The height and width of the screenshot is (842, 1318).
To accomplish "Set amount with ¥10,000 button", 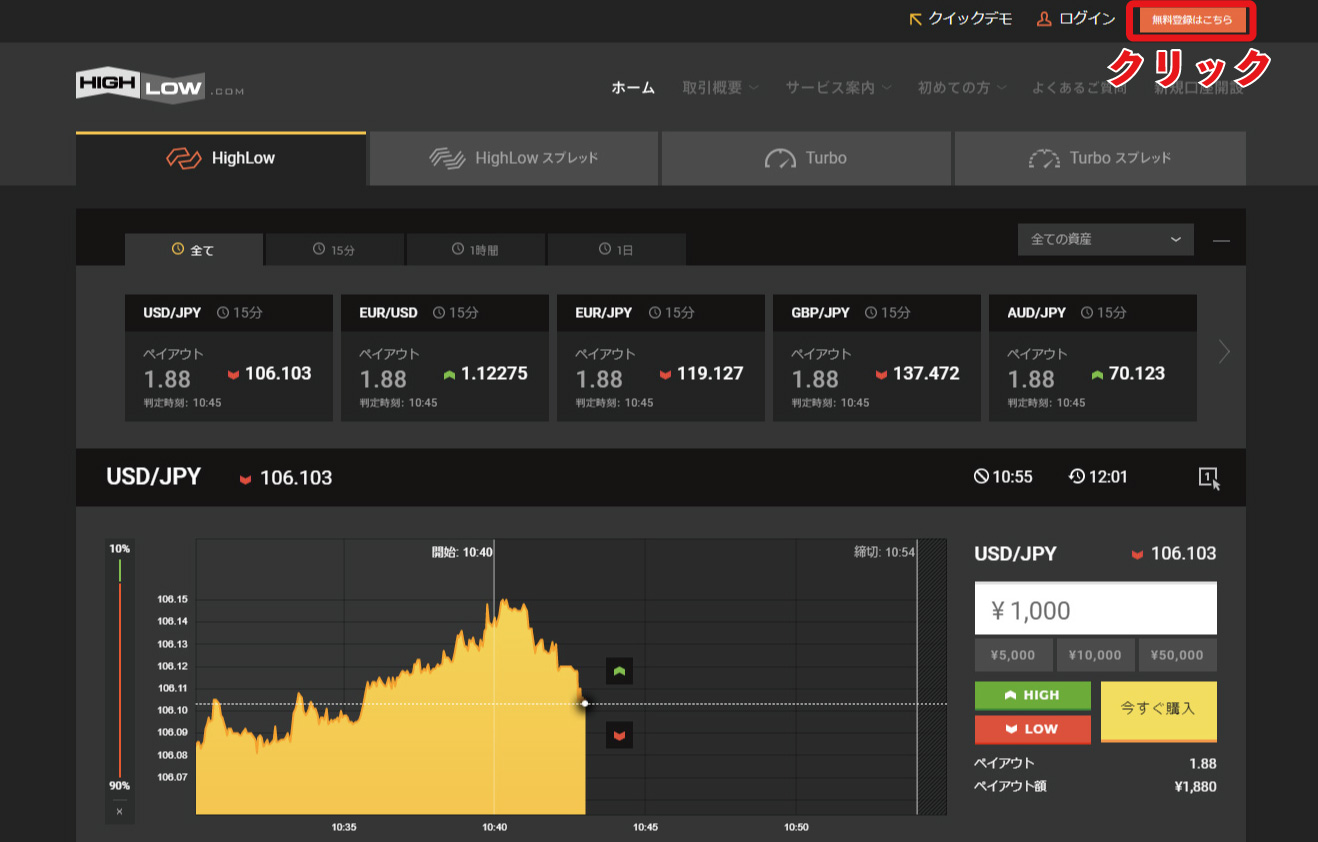I will [x=1095, y=655].
